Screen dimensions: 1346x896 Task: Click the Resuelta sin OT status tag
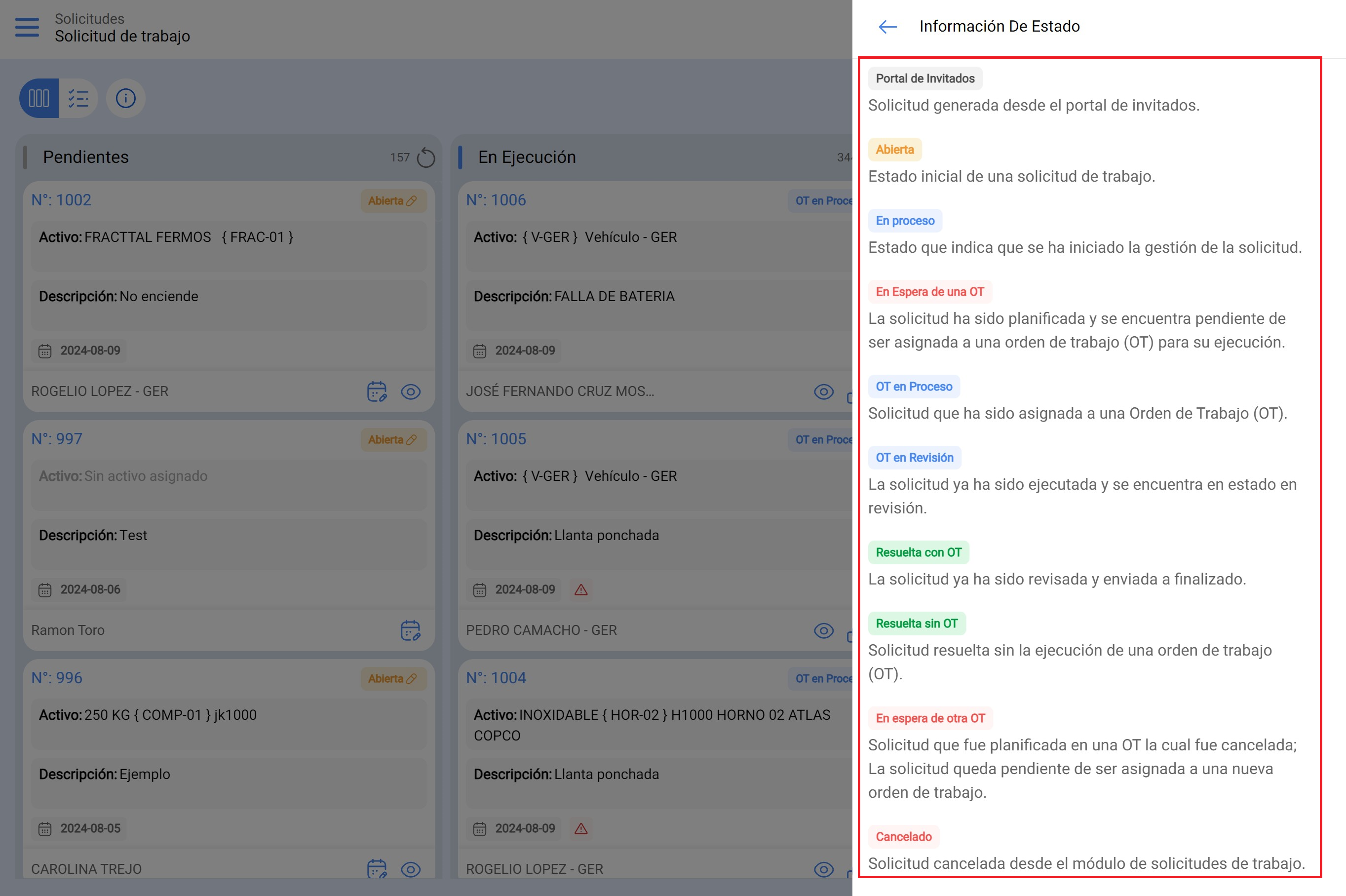pyautogui.click(x=917, y=623)
